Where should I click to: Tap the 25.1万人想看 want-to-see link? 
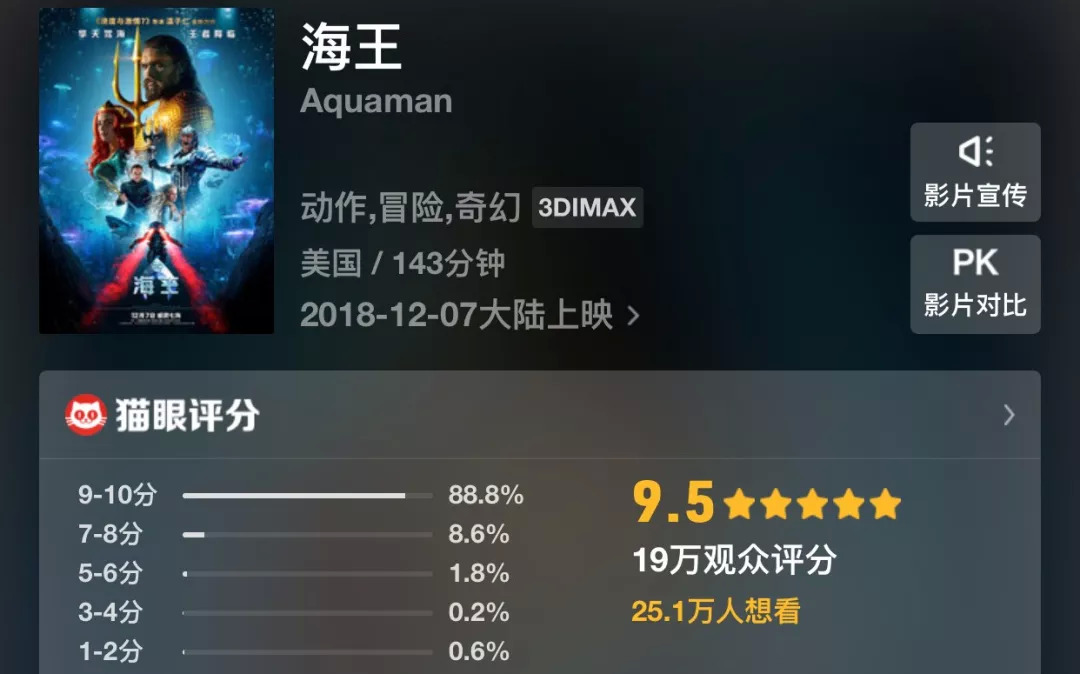point(716,611)
